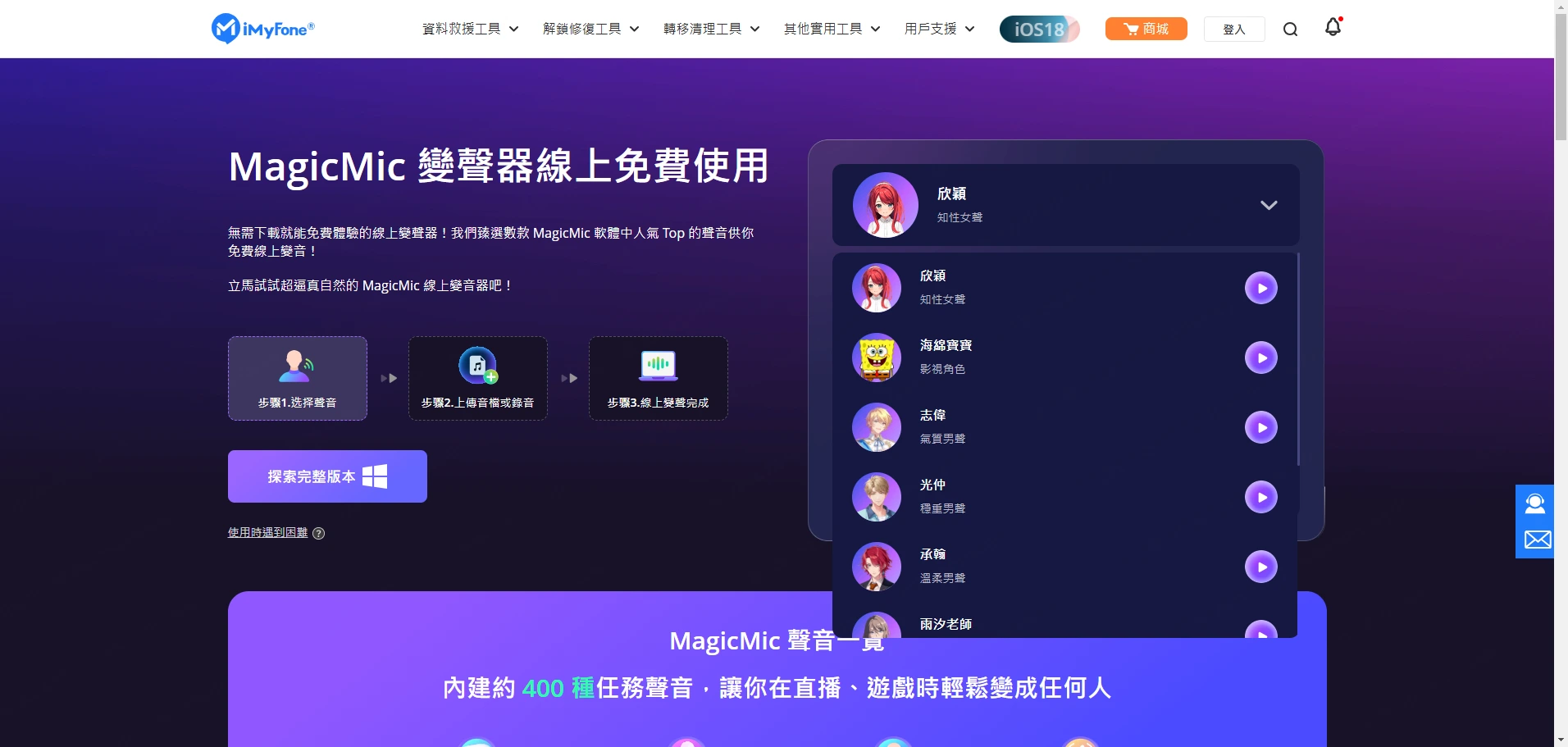Select the 志偉 avatar

point(877,427)
